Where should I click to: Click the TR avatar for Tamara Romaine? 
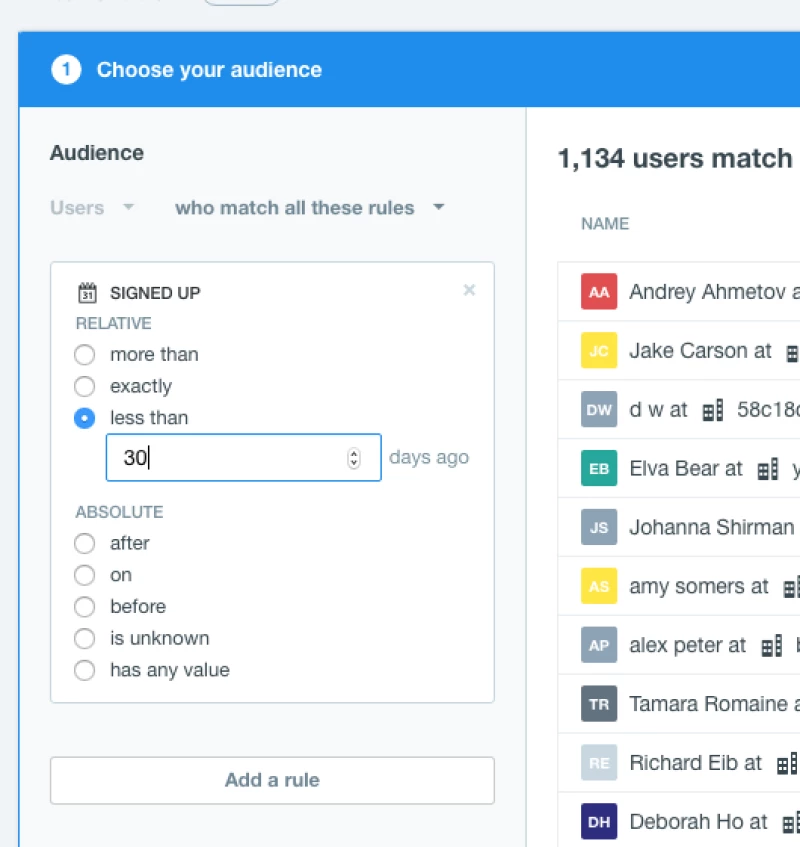(599, 704)
